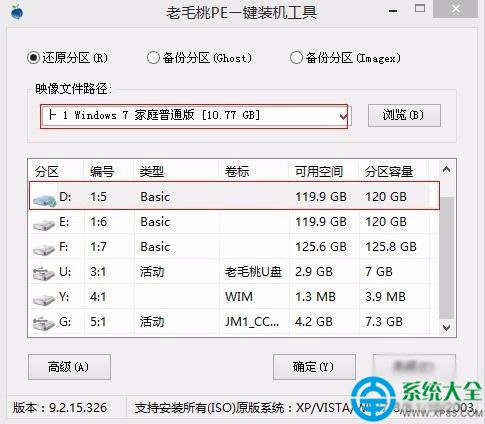The width and height of the screenshot is (485, 424).
Task: Open the image path dropdown arrow
Action: 343,116
